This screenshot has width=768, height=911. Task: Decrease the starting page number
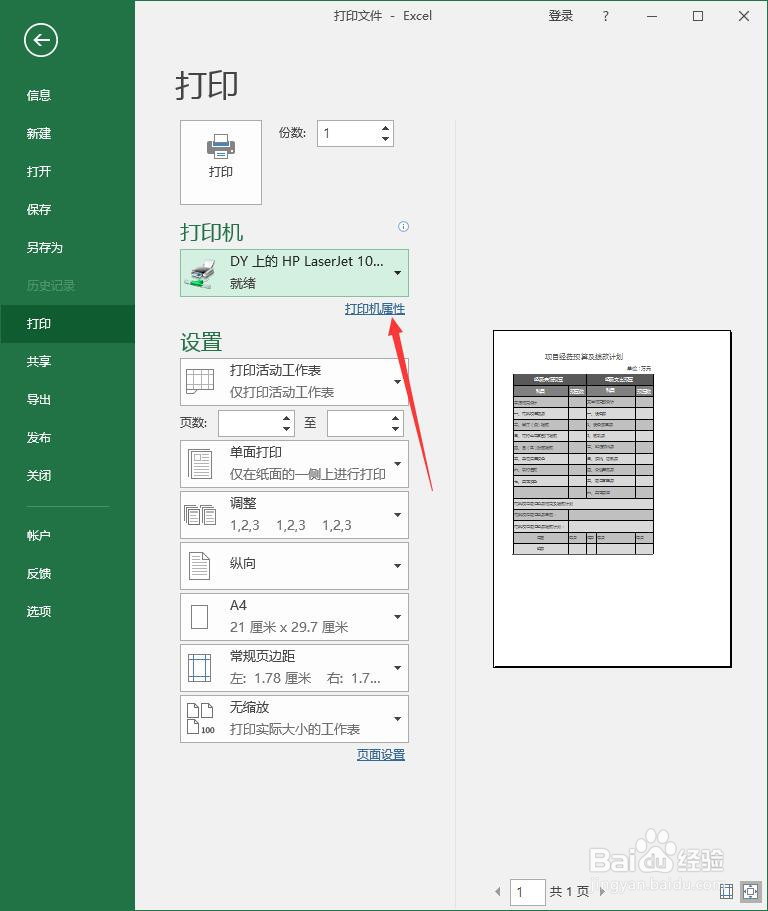tap(286, 429)
